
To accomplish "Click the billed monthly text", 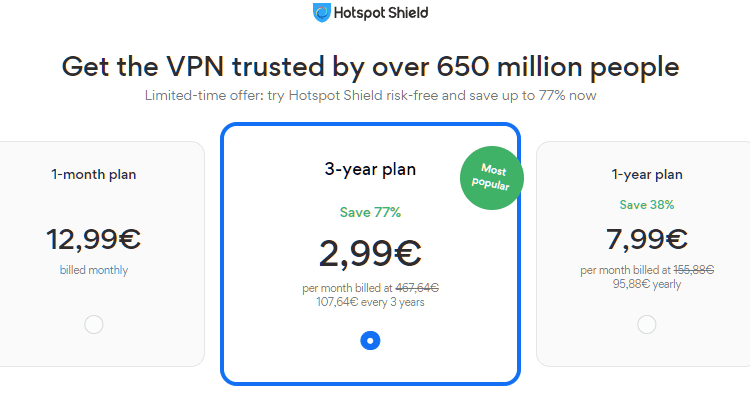I will tap(94, 270).
